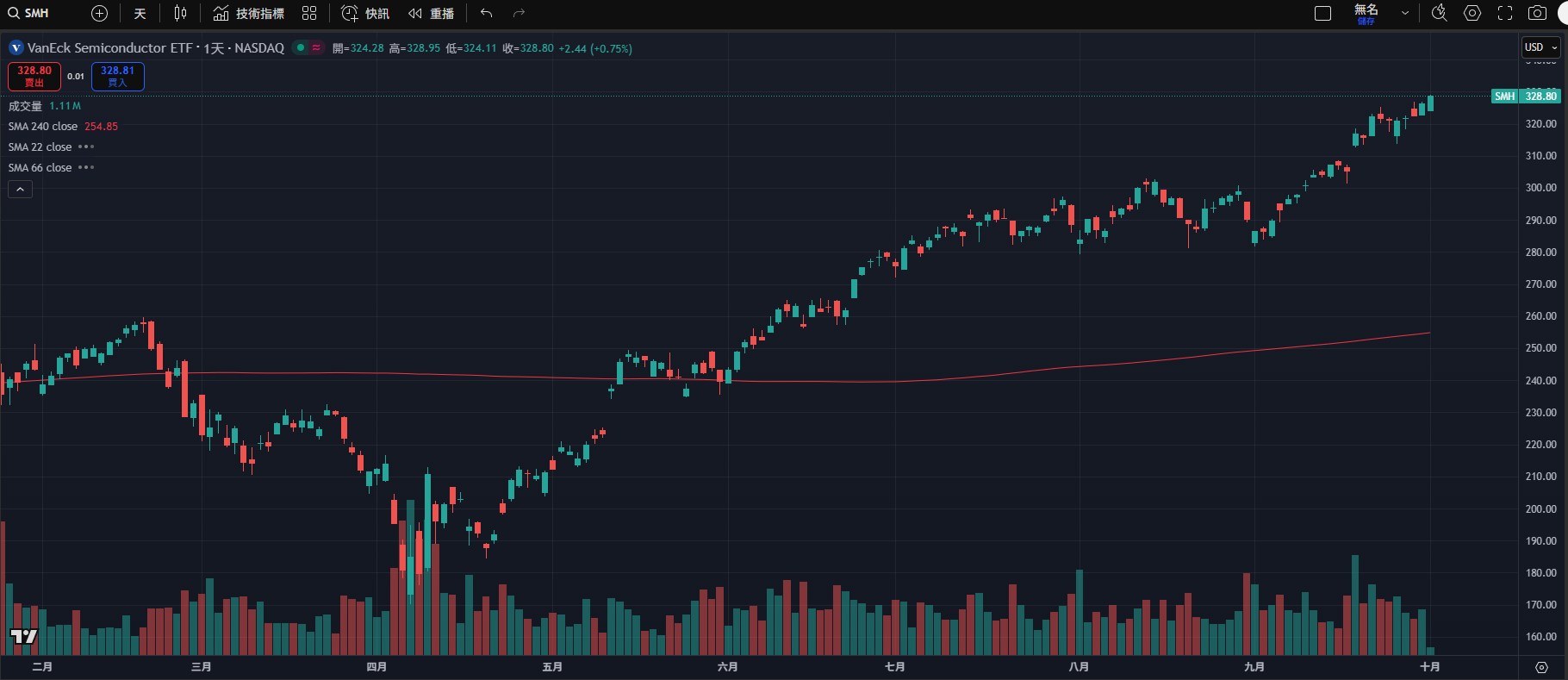The image size is (1568, 680).
Task: Open chart settings hexagon icon
Action: (x=1472, y=13)
